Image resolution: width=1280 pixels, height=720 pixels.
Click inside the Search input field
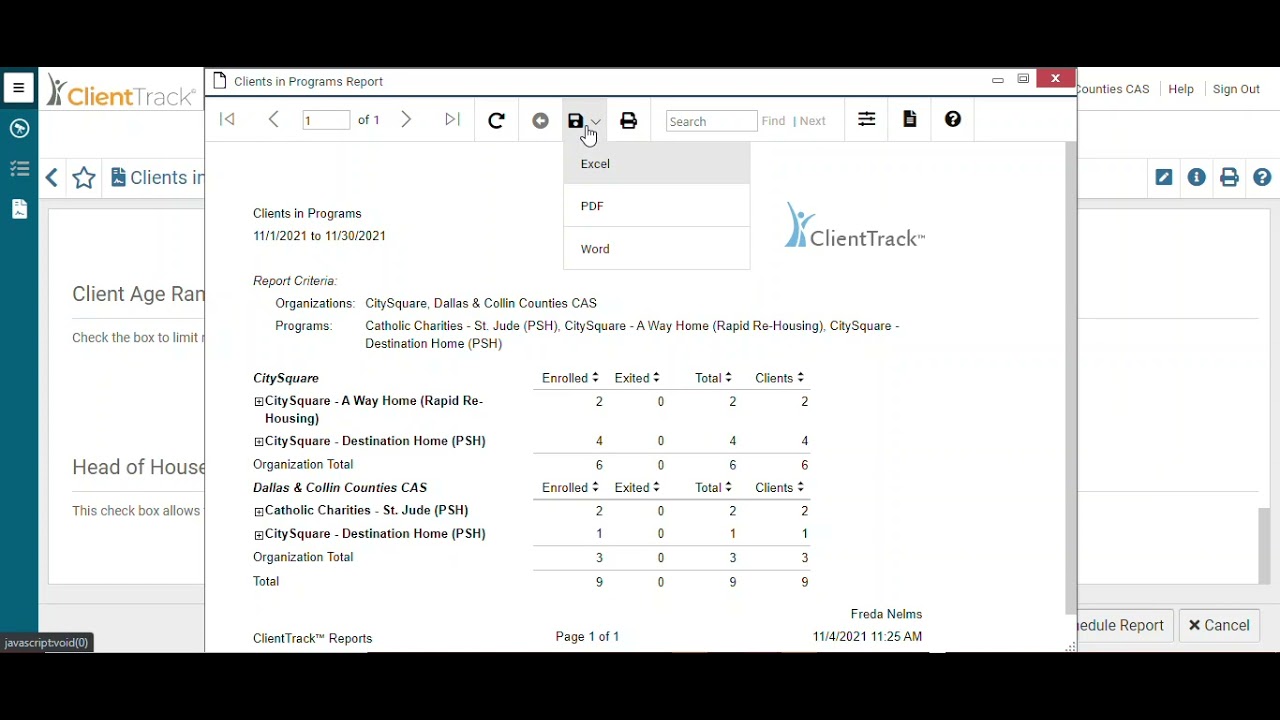point(710,120)
